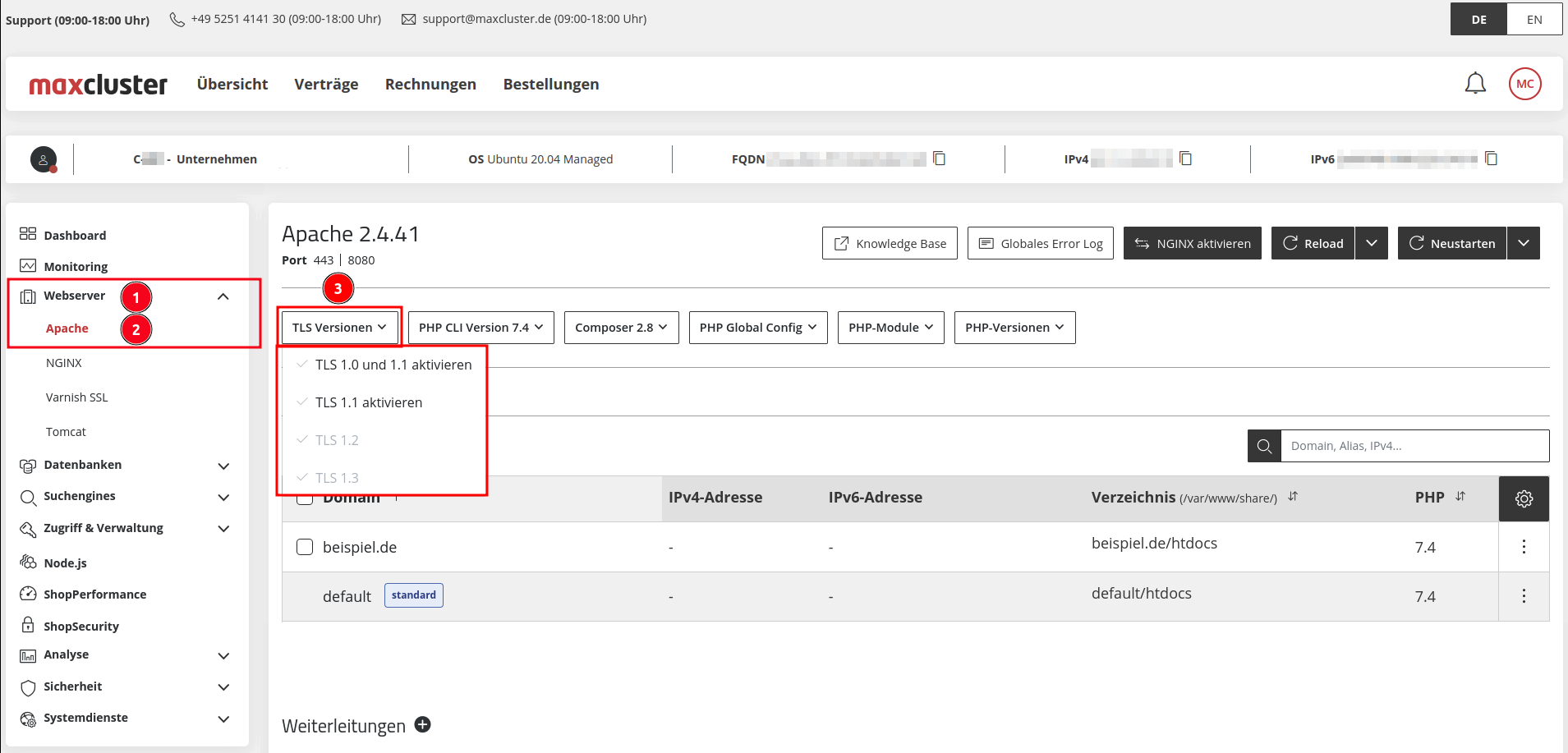Click the support phone number
This screenshot has width=1568, height=753.
286,19
